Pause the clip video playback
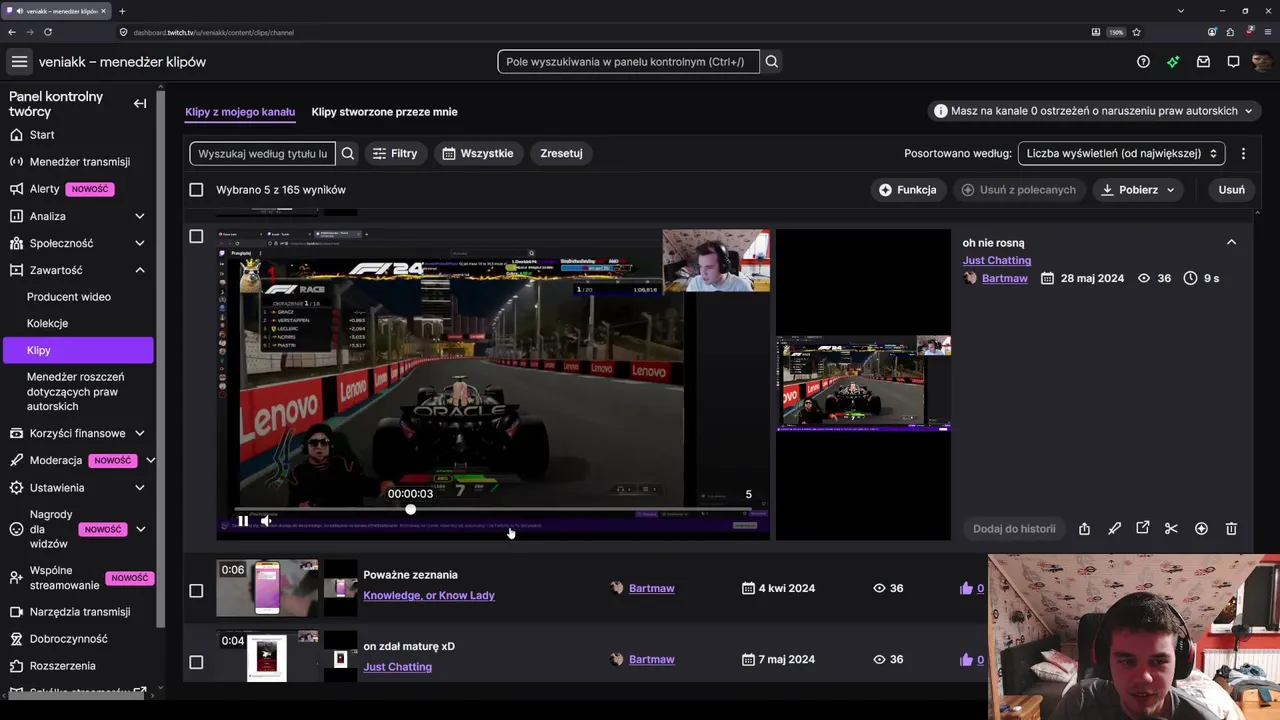The height and width of the screenshot is (720, 1280). point(243,521)
